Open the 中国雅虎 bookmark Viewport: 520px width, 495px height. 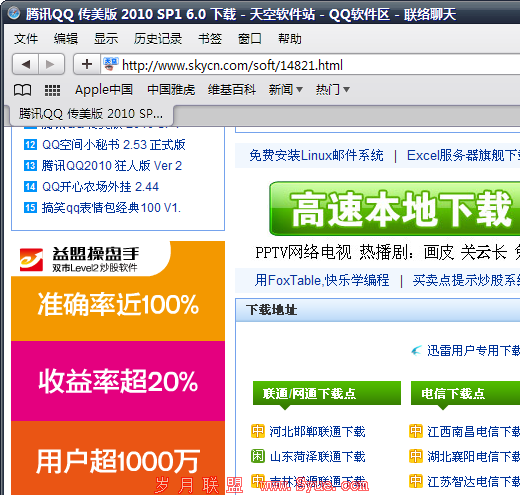click(x=171, y=90)
